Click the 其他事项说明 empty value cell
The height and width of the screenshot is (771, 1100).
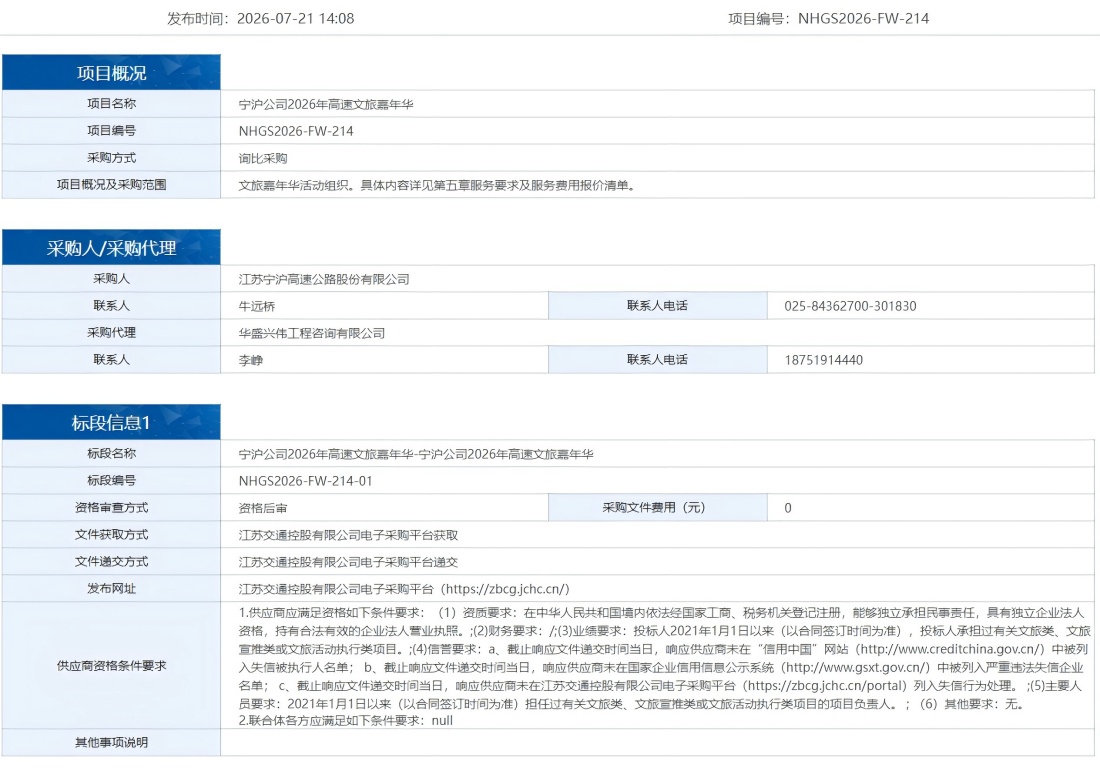(x=657, y=742)
